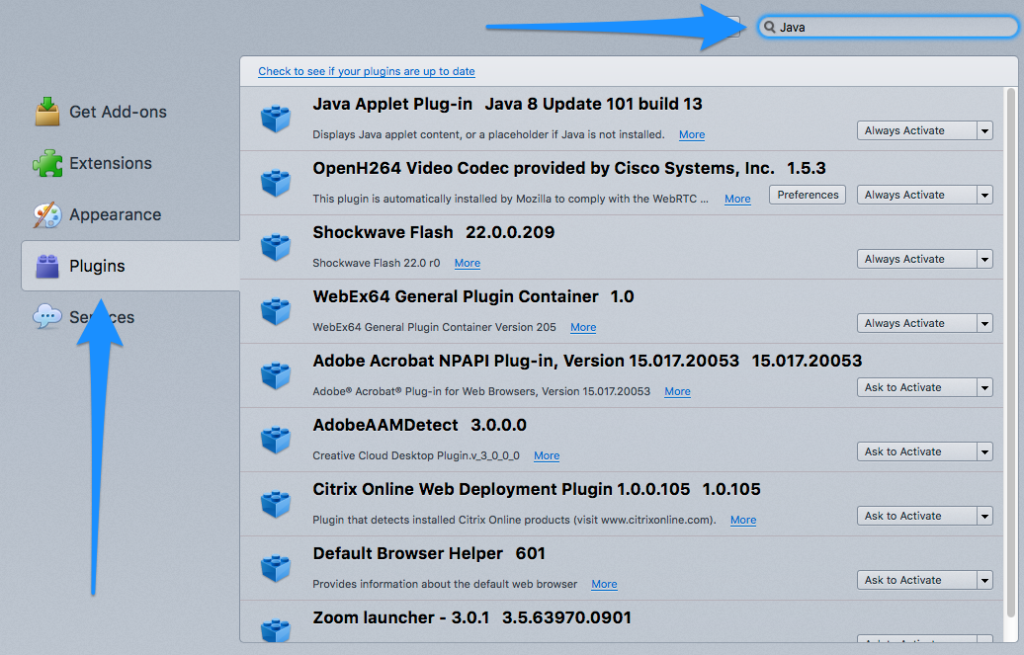Click Check to see if plugins are up to date
Screen dimensions: 1024x655
[366, 71]
